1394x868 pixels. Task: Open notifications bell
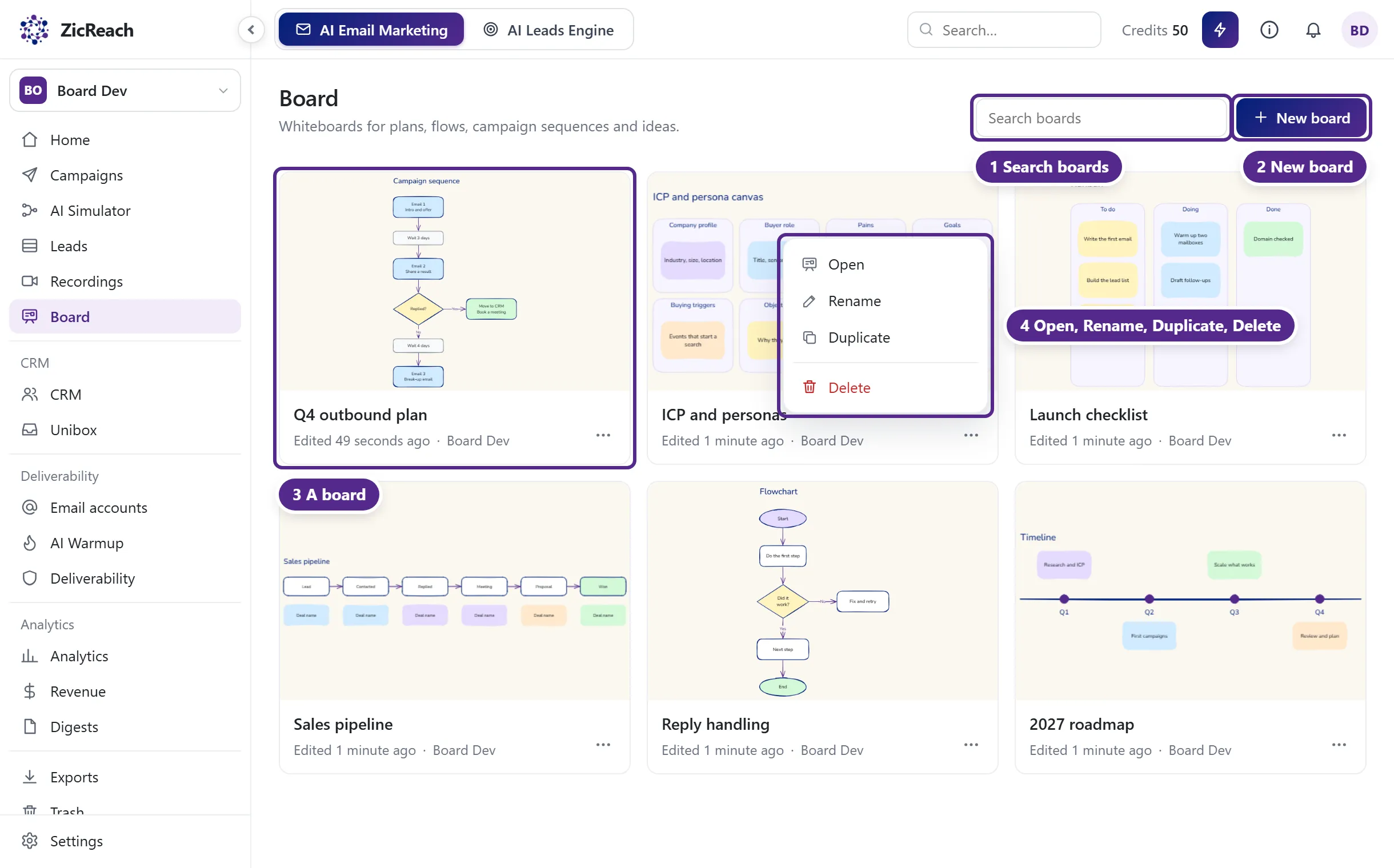click(1313, 30)
